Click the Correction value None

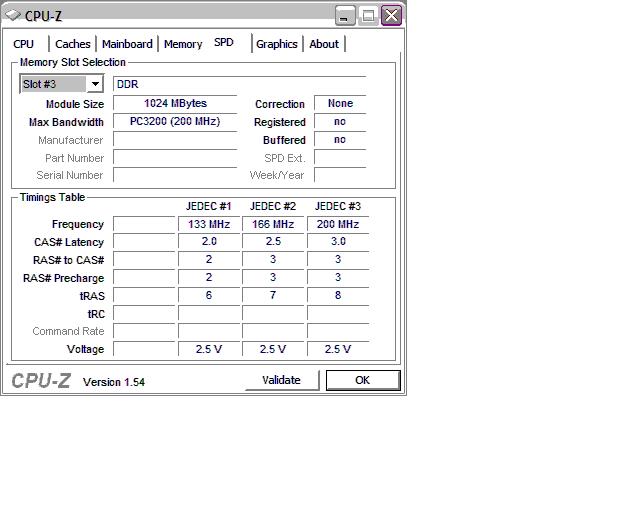click(x=340, y=103)
